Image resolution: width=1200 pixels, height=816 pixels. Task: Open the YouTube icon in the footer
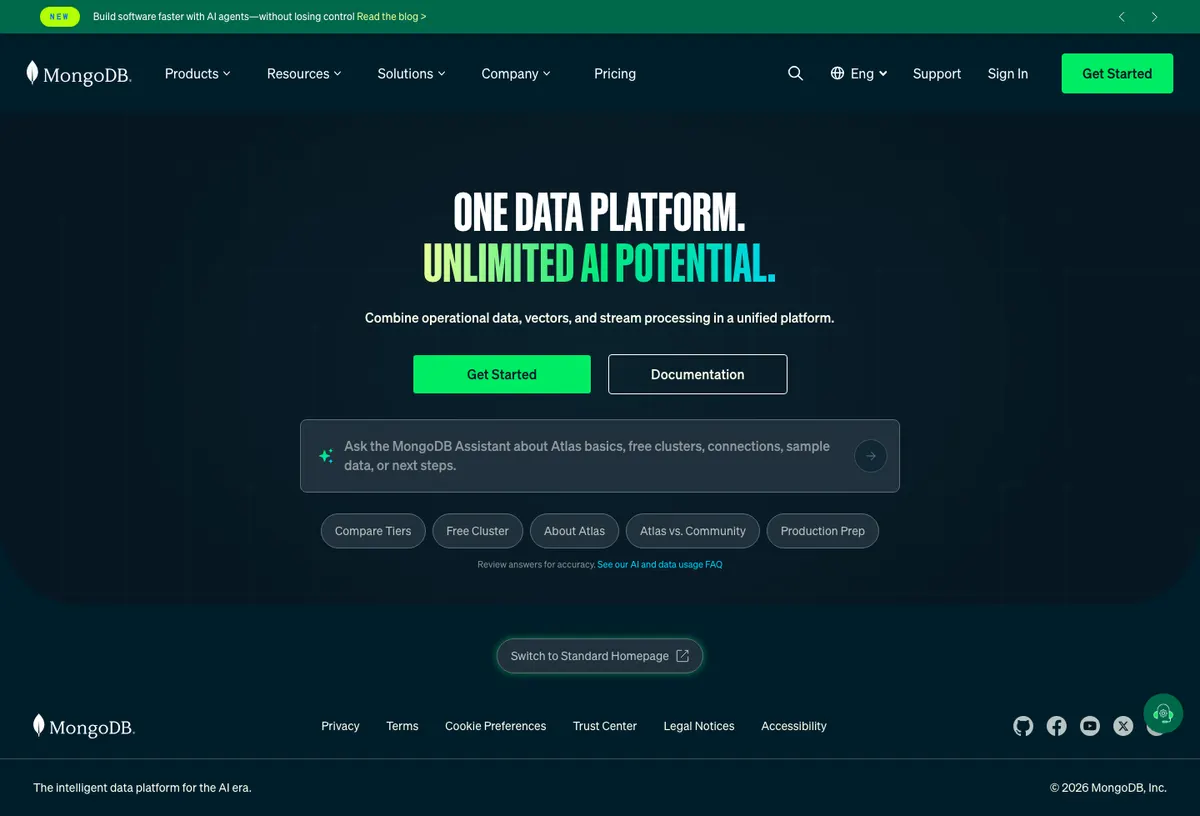[x=1090, y=726]
